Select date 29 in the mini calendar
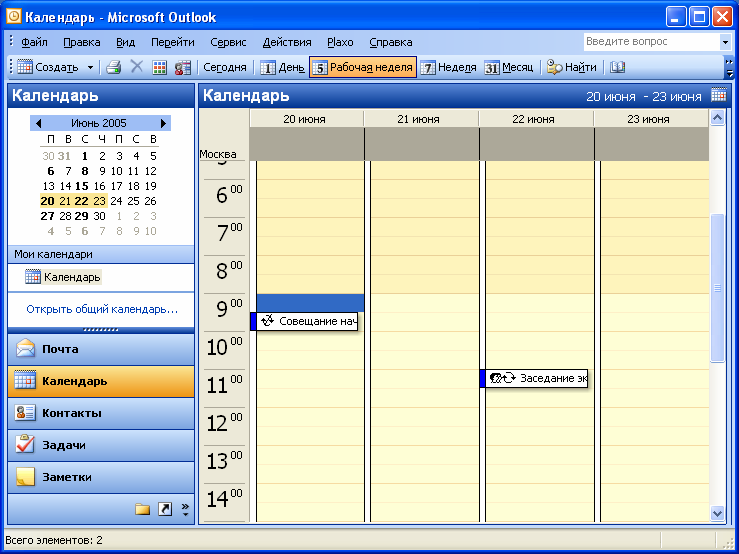Viewport: 739px width, 554px height. click(82, 216)
